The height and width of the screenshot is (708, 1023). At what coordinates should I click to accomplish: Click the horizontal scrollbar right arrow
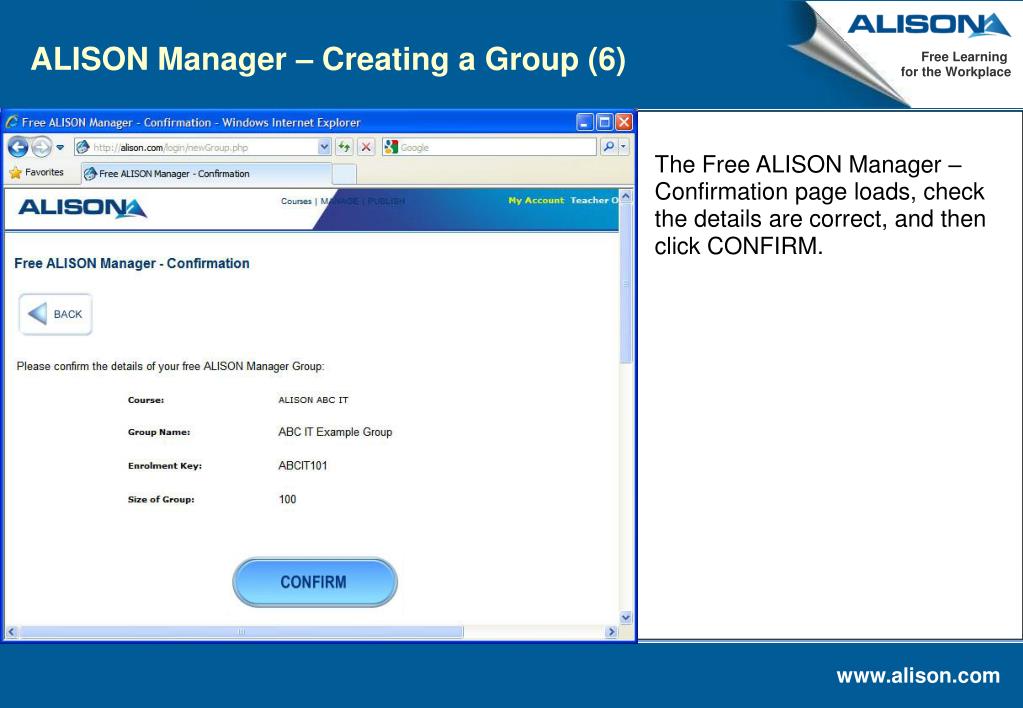(611, 632)
